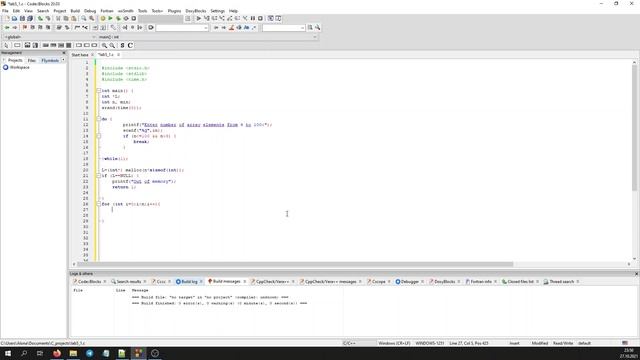The width and height of the screenshot is (640, 360).
Task: Click the Undo toolbar icon
Action: [40, 18]
